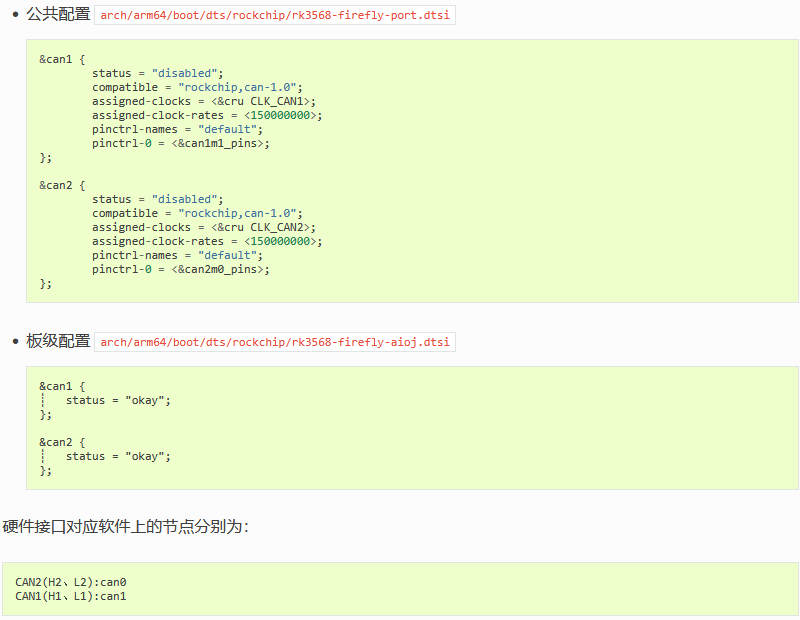Select the CAN1(H1、L1):can1 line
This screenshot has height=620, width=800.
pyautogui.click(x=71, y=596)
